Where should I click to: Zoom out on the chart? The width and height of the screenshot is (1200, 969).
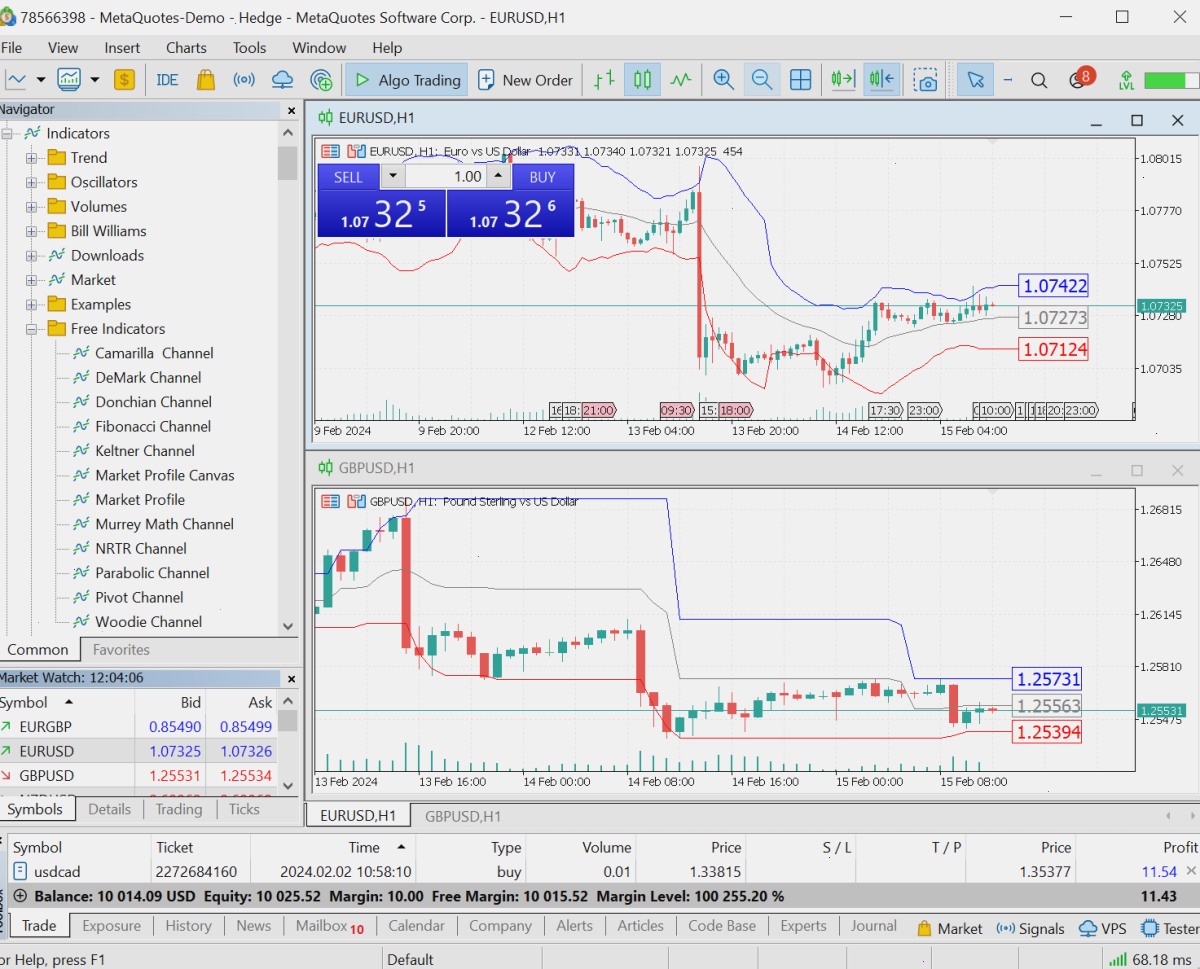point(762,80)
